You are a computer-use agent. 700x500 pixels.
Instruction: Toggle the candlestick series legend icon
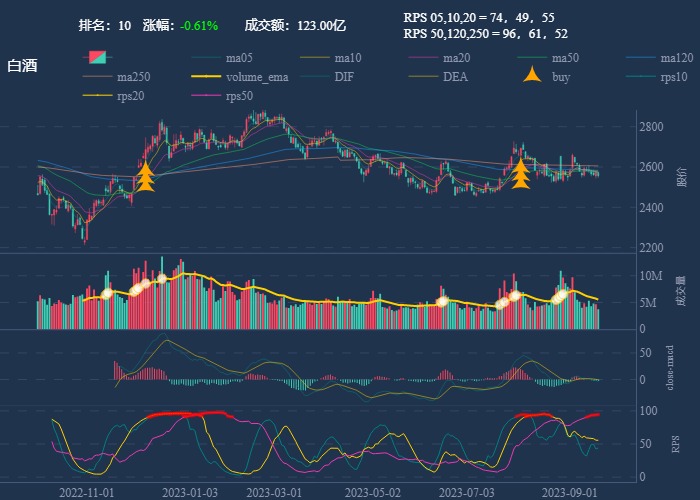coord(96,58)
